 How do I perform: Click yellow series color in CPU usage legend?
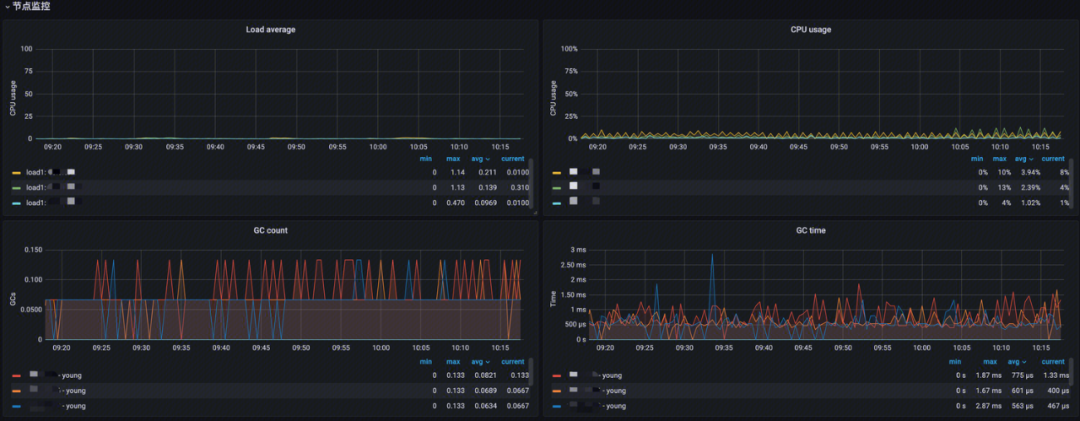pos(556,172)
